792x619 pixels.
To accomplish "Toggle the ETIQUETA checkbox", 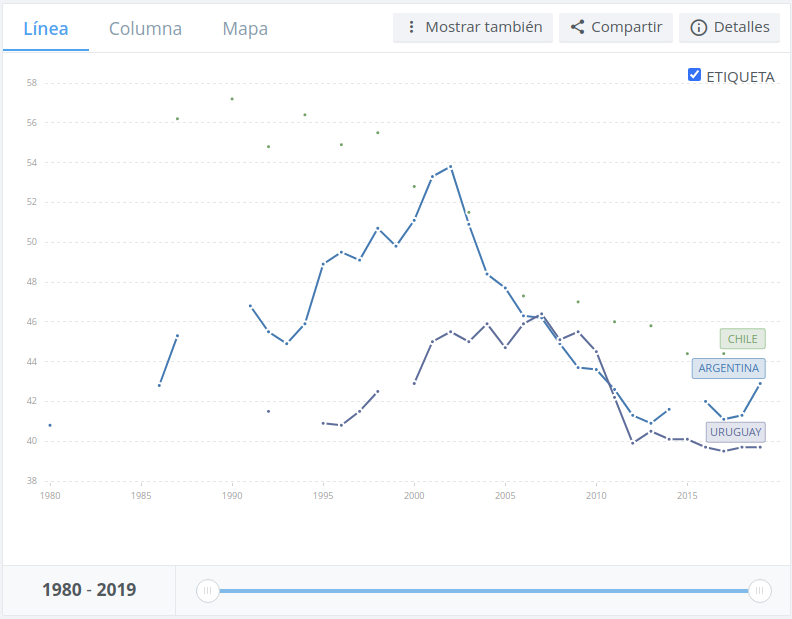I will click(695, 76).
